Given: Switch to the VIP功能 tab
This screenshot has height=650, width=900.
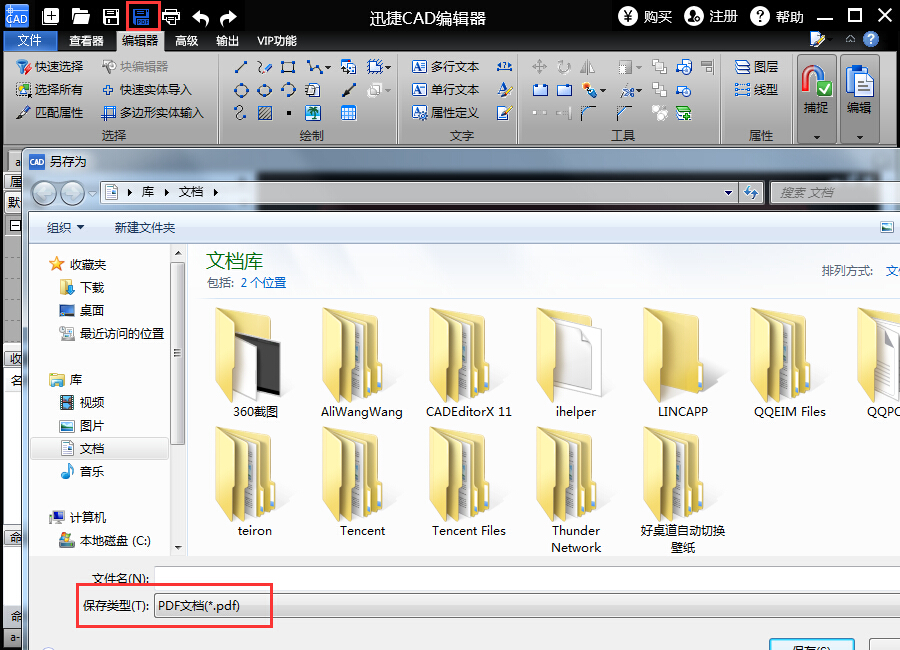Looking at the screenshot, I should pyautogui.click(x=277, y=41).
